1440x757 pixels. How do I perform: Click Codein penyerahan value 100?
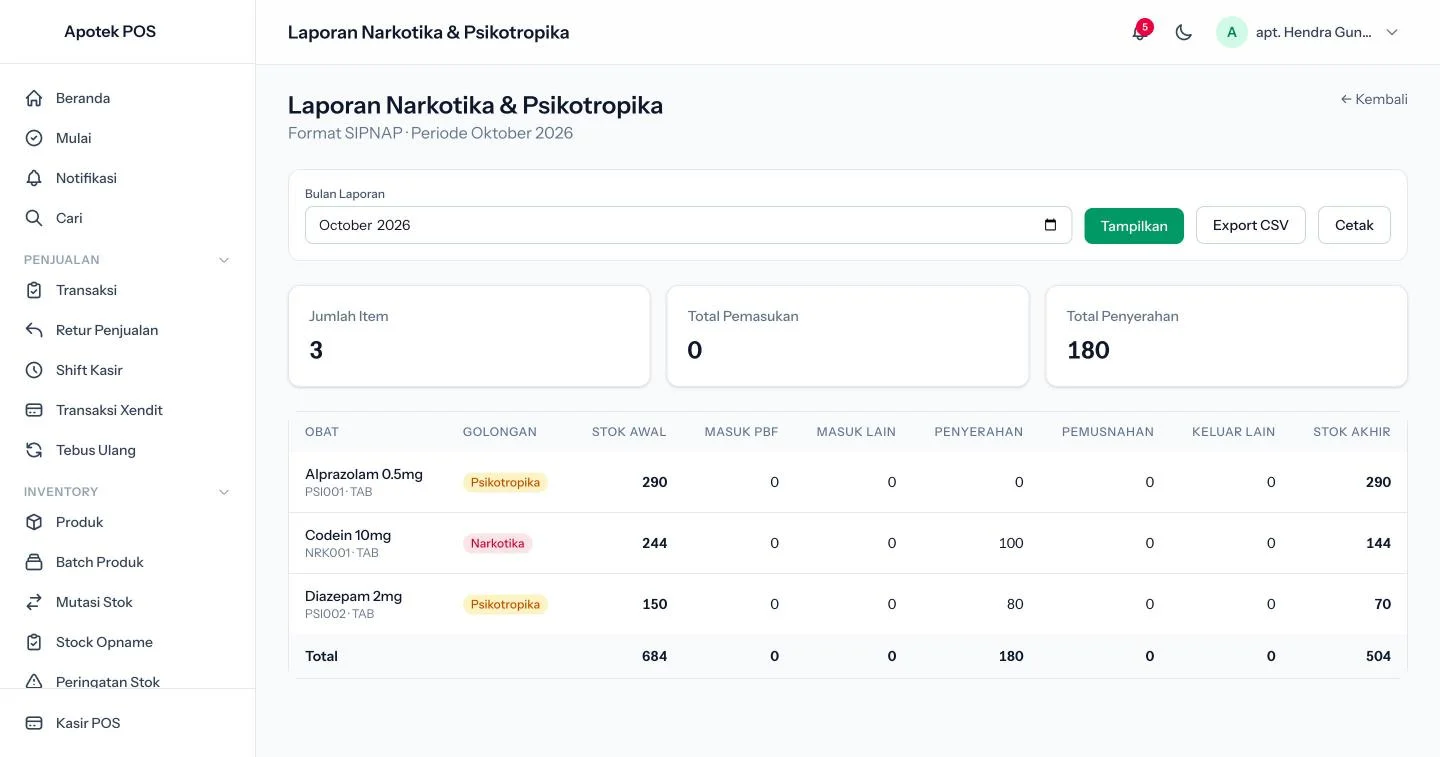coord(1011,543)
